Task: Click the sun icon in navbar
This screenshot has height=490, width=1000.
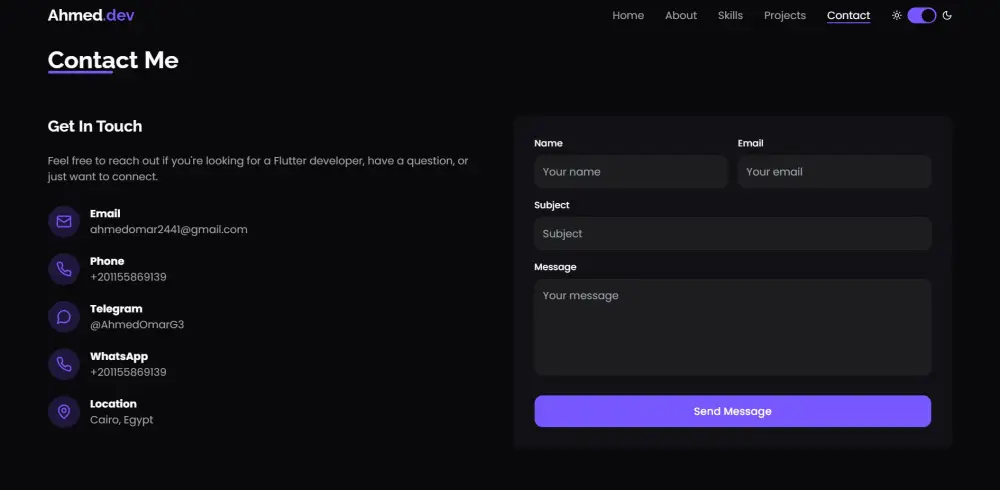Action: [x=897, y=16]
